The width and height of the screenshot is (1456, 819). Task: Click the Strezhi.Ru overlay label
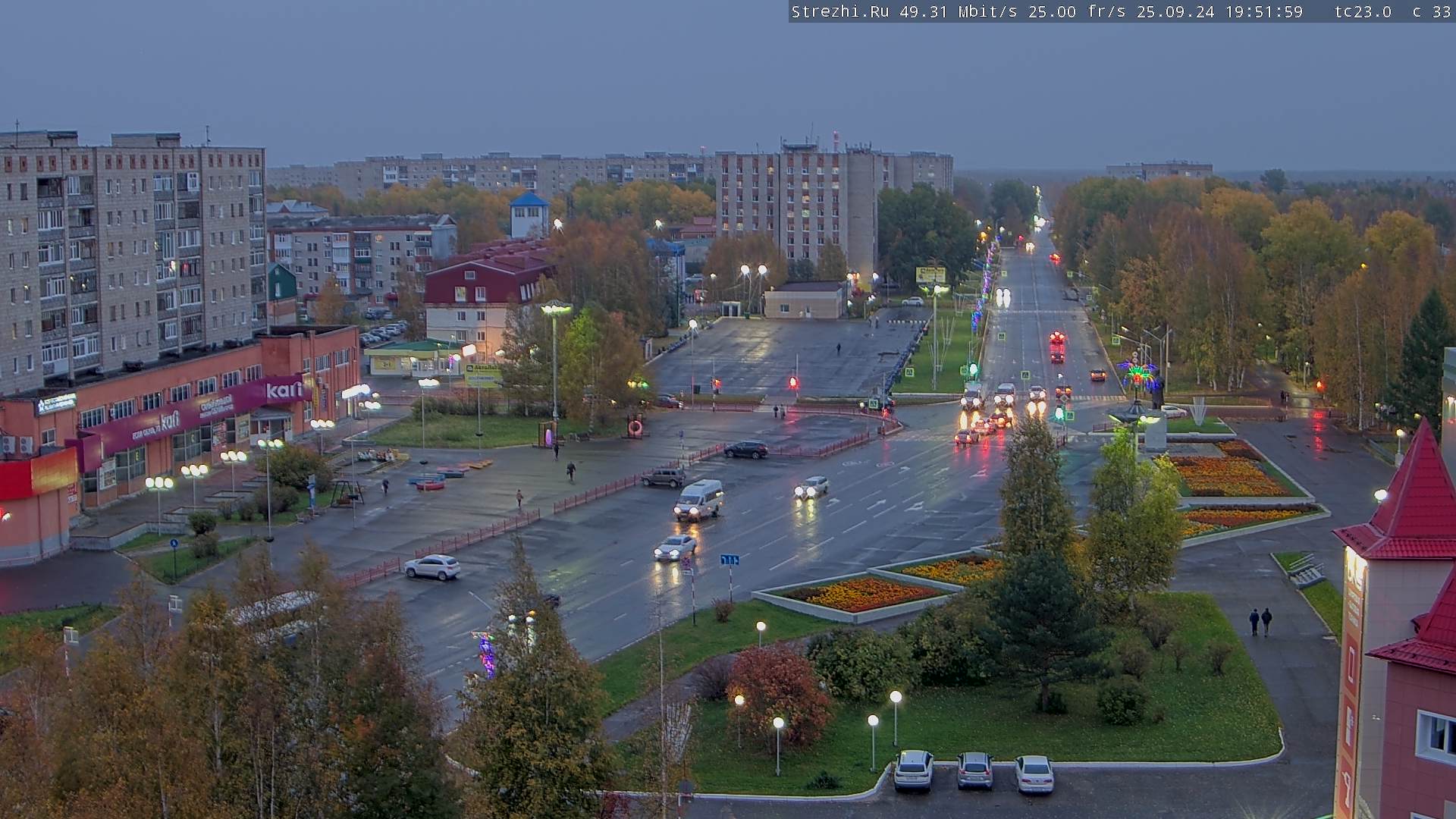(839, 12)
